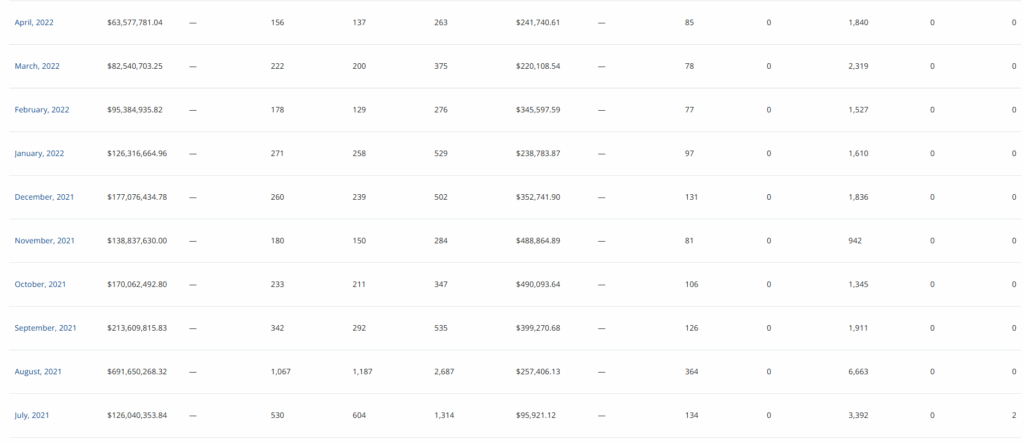This screenshot has width=1024, height=443.
Task: Open the October, 2021 link
Action: [x=40, y=284]
